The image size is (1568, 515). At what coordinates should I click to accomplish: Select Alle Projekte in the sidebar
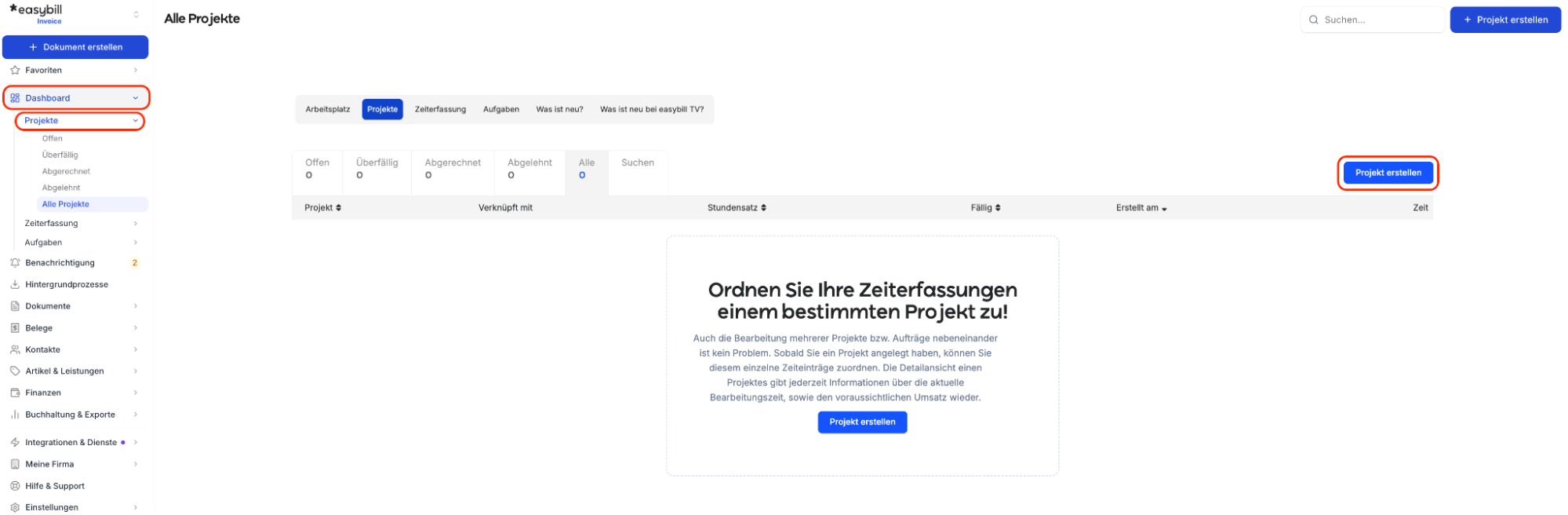(x=93, y=204)
